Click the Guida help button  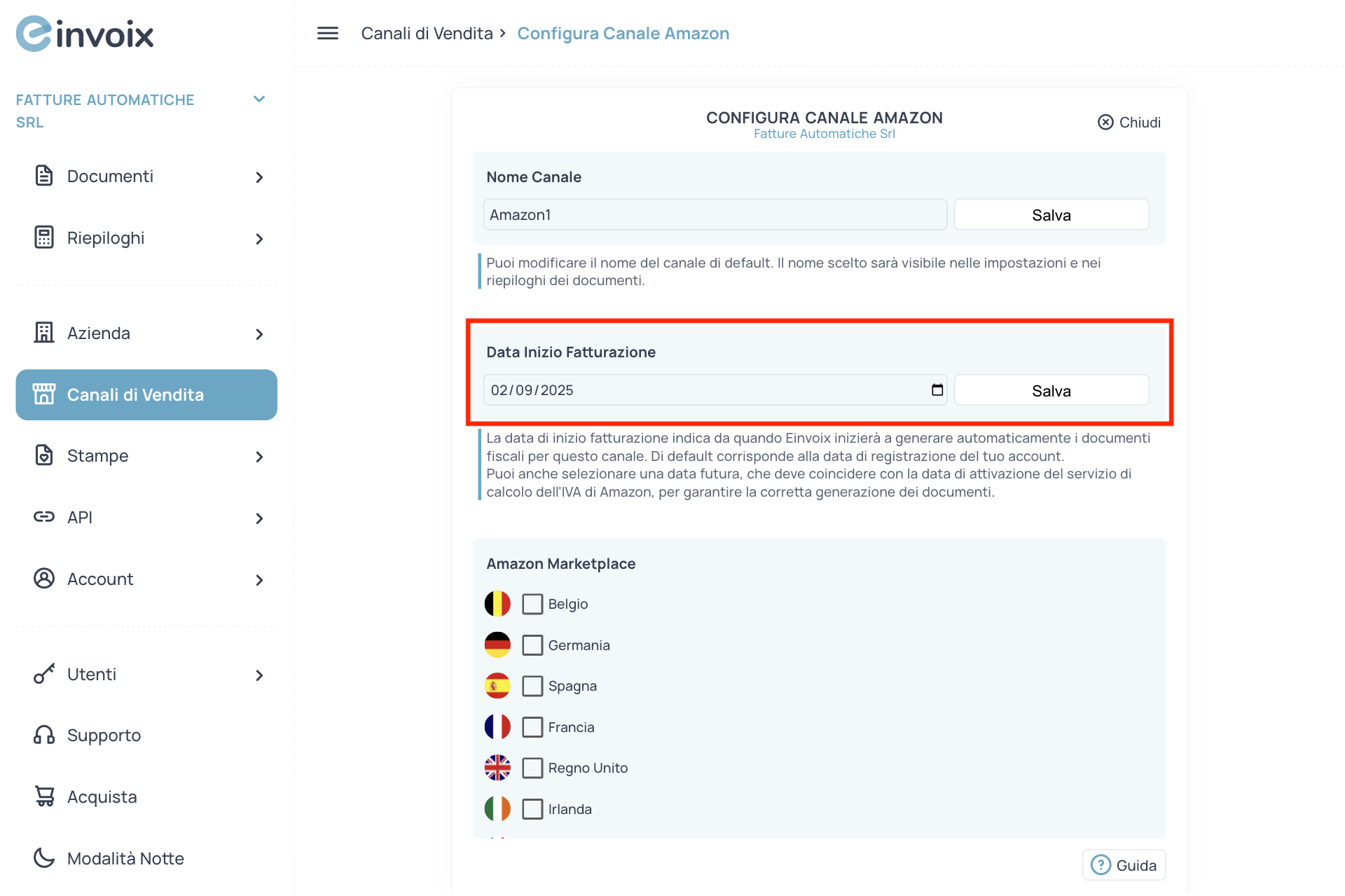coord(1124,864)
